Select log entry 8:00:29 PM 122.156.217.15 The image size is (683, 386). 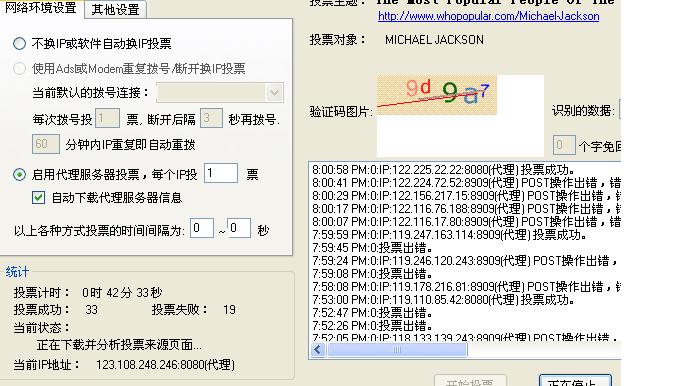coord(466,196)
